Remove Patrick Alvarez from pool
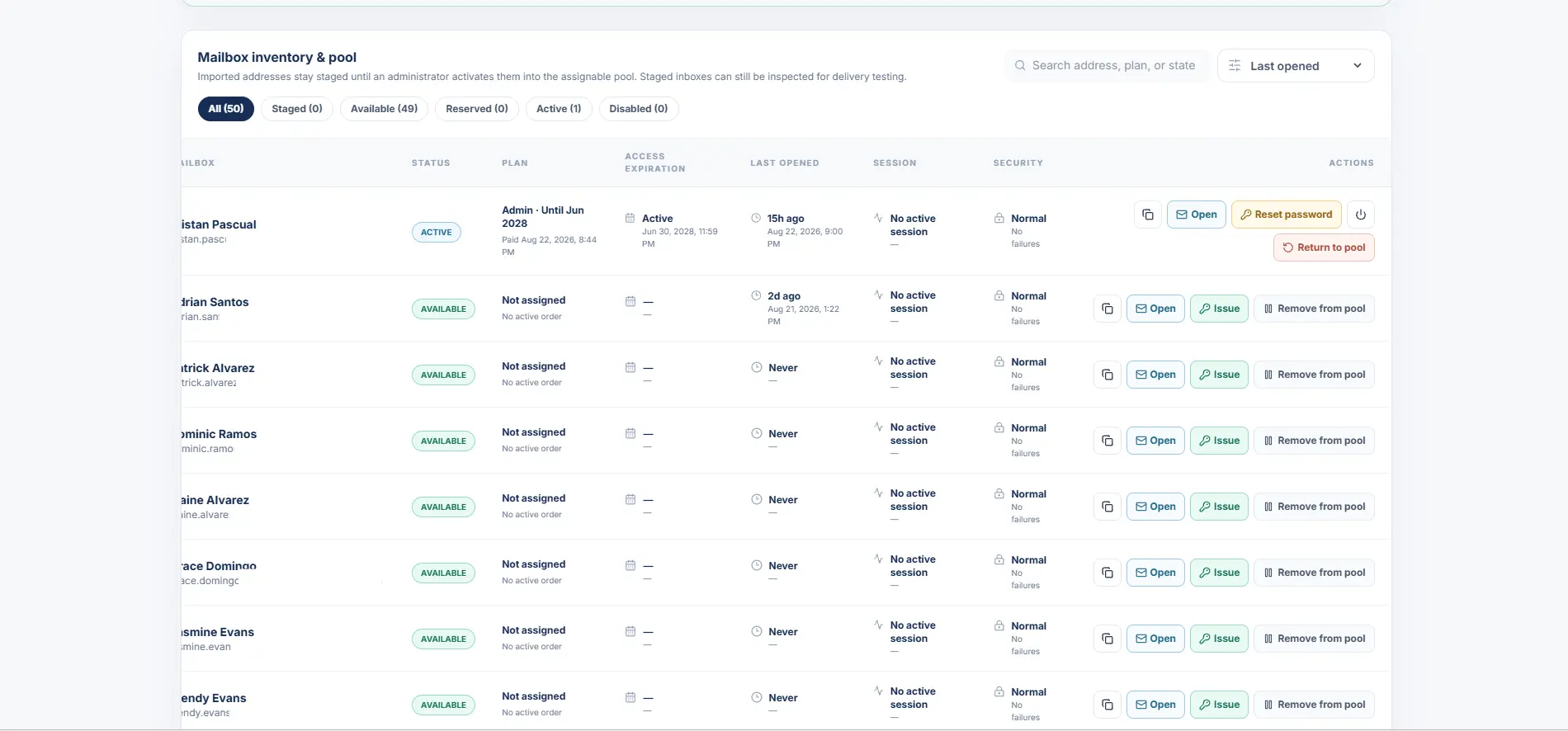Screen dimensions: 1568x731 click(x=1314, y=375)
